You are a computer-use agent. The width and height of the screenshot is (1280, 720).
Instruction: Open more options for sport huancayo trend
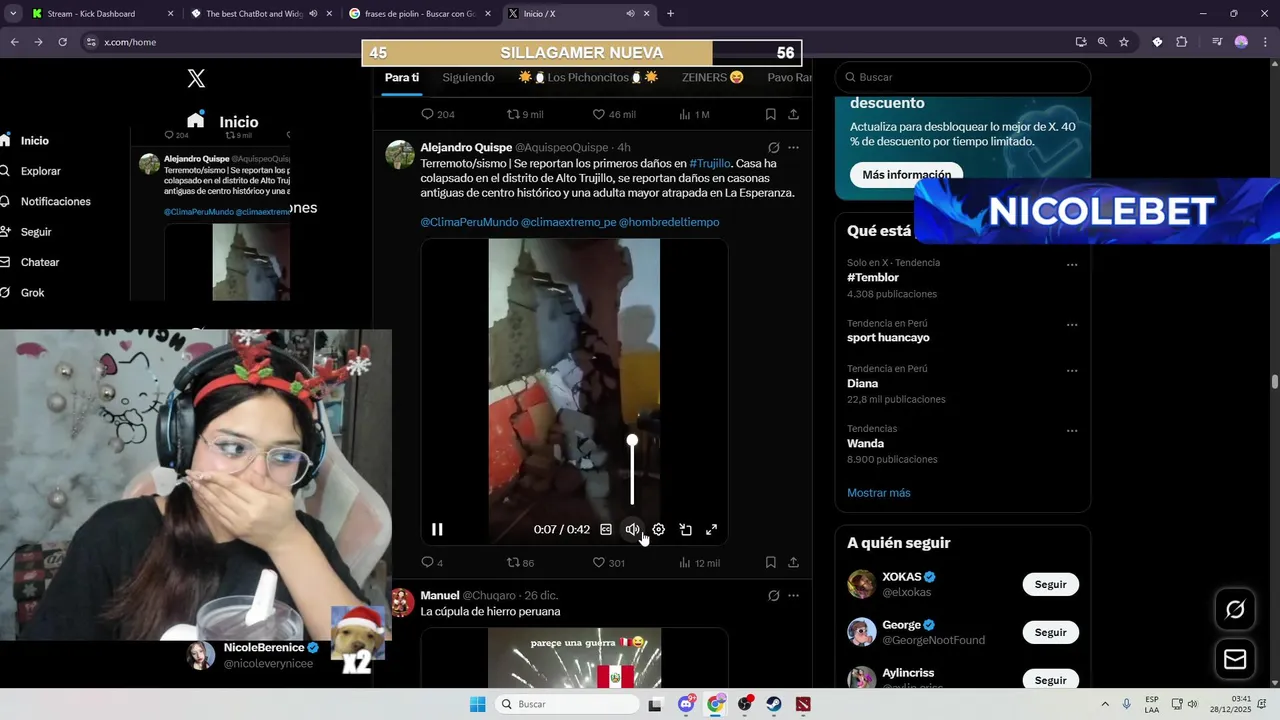coord(1072,325)
